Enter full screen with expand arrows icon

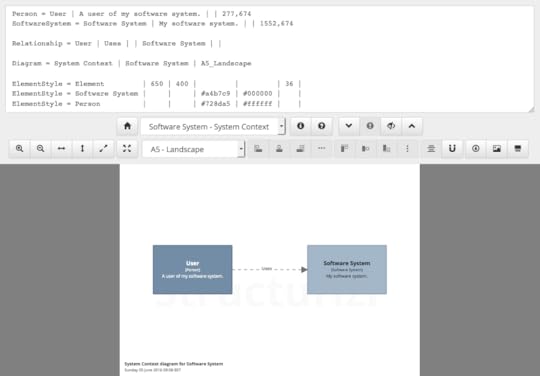pos(127,149)
